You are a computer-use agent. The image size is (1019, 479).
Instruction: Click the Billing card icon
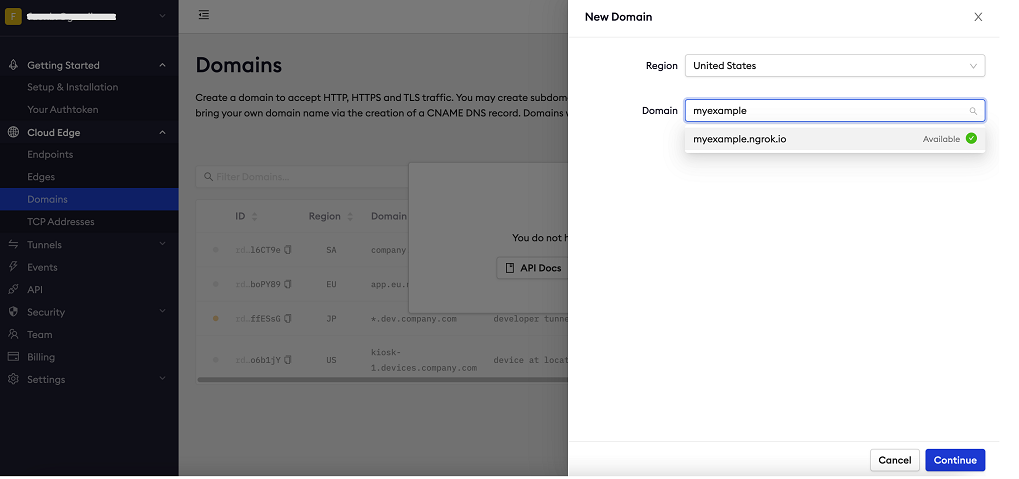pos(13,357)
